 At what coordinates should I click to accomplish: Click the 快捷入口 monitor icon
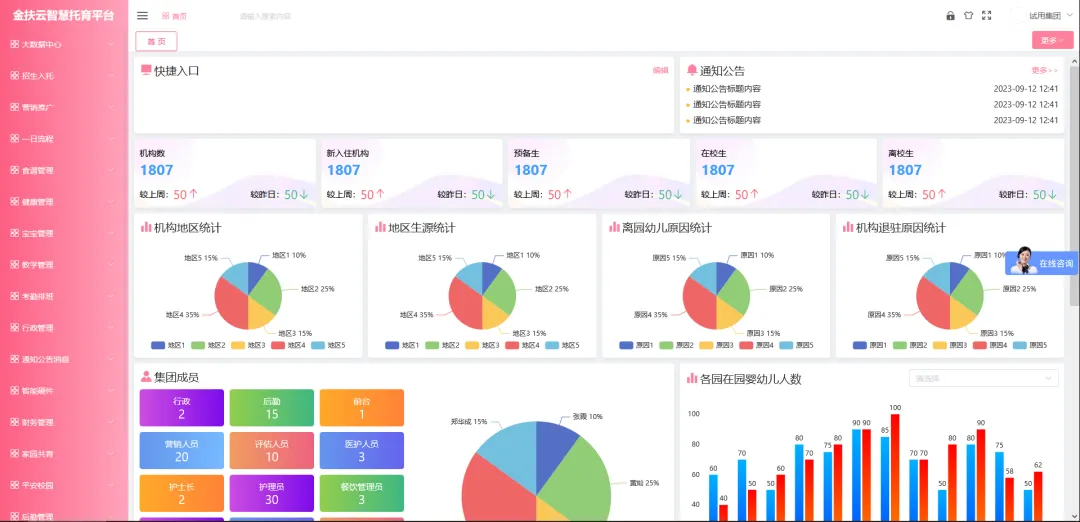[x=146, y=70]
